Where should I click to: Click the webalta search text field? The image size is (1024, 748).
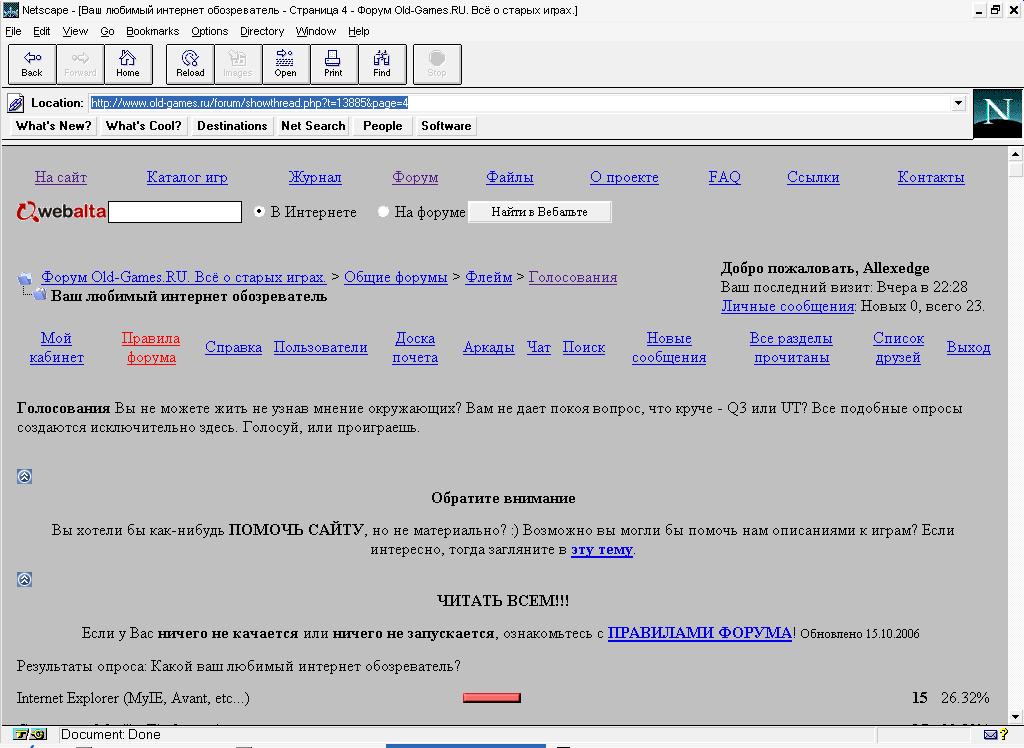pyautogui.click(x=175, y=212)
